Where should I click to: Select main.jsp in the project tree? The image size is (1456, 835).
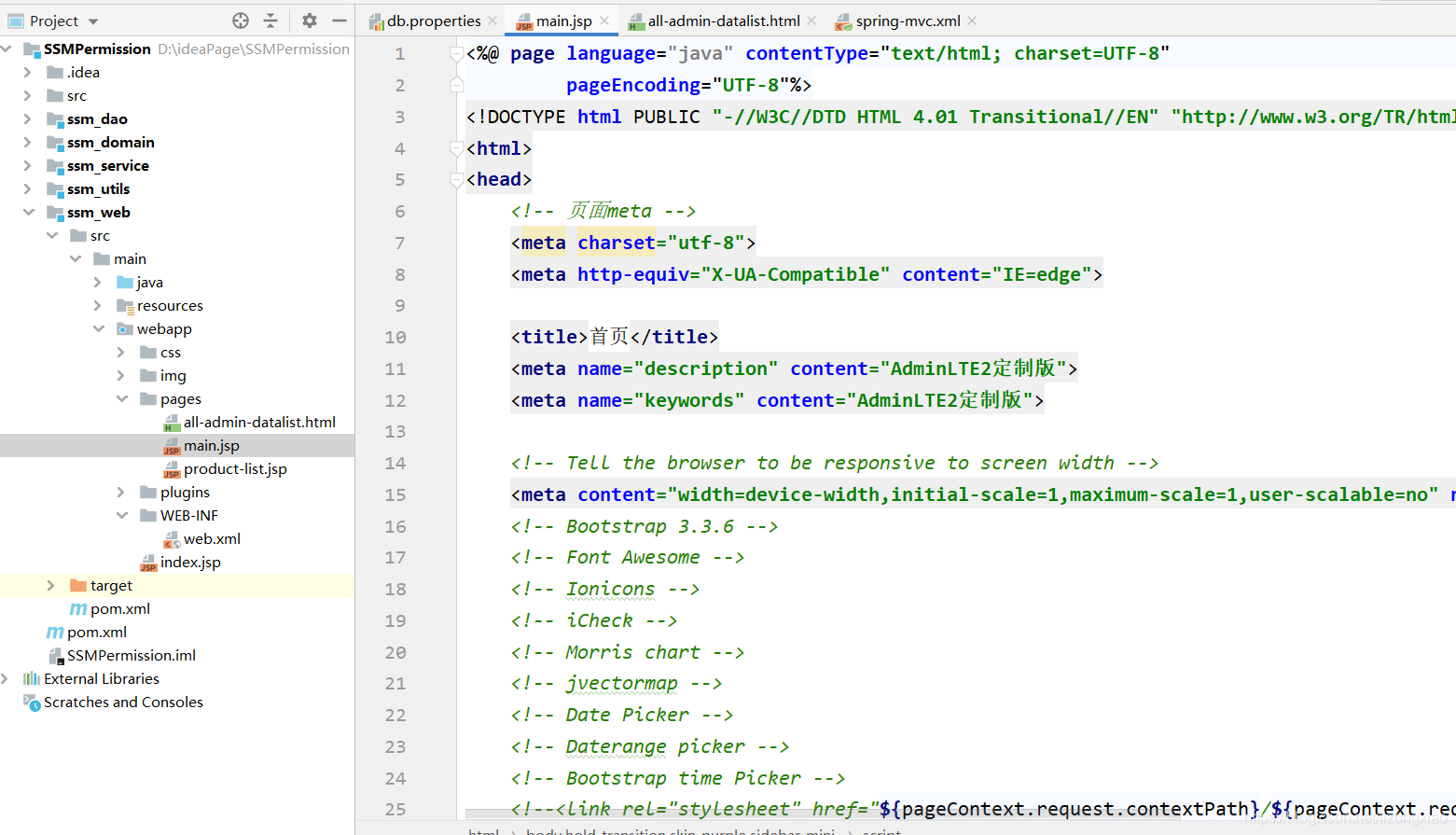coord(211,445)
